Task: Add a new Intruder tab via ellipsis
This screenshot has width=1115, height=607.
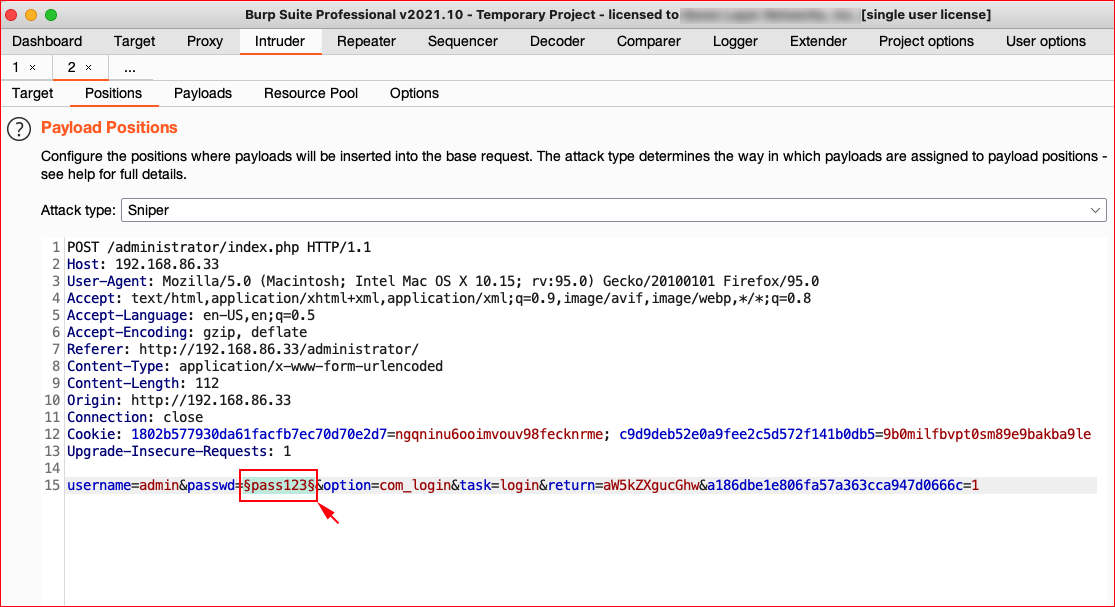Action: [129, 68]
